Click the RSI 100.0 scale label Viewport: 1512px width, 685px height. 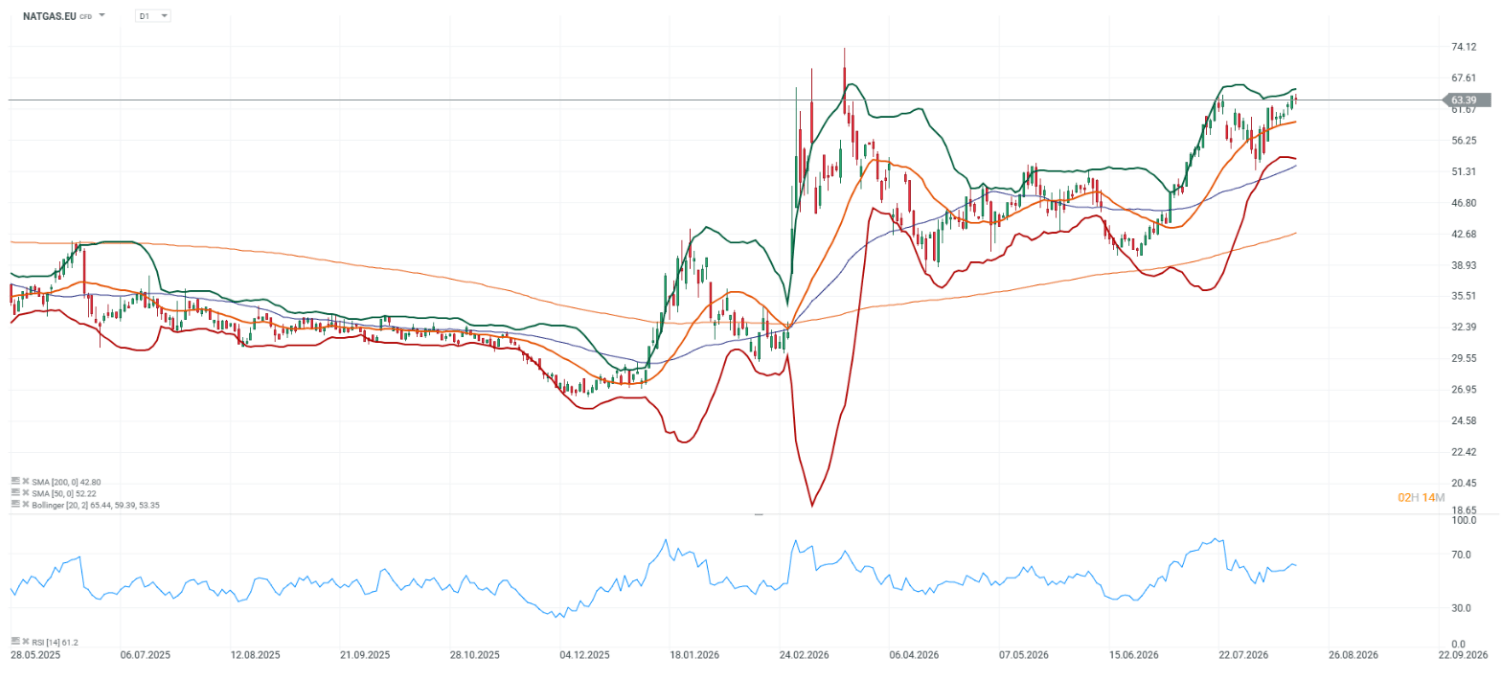pos(1463,521)
